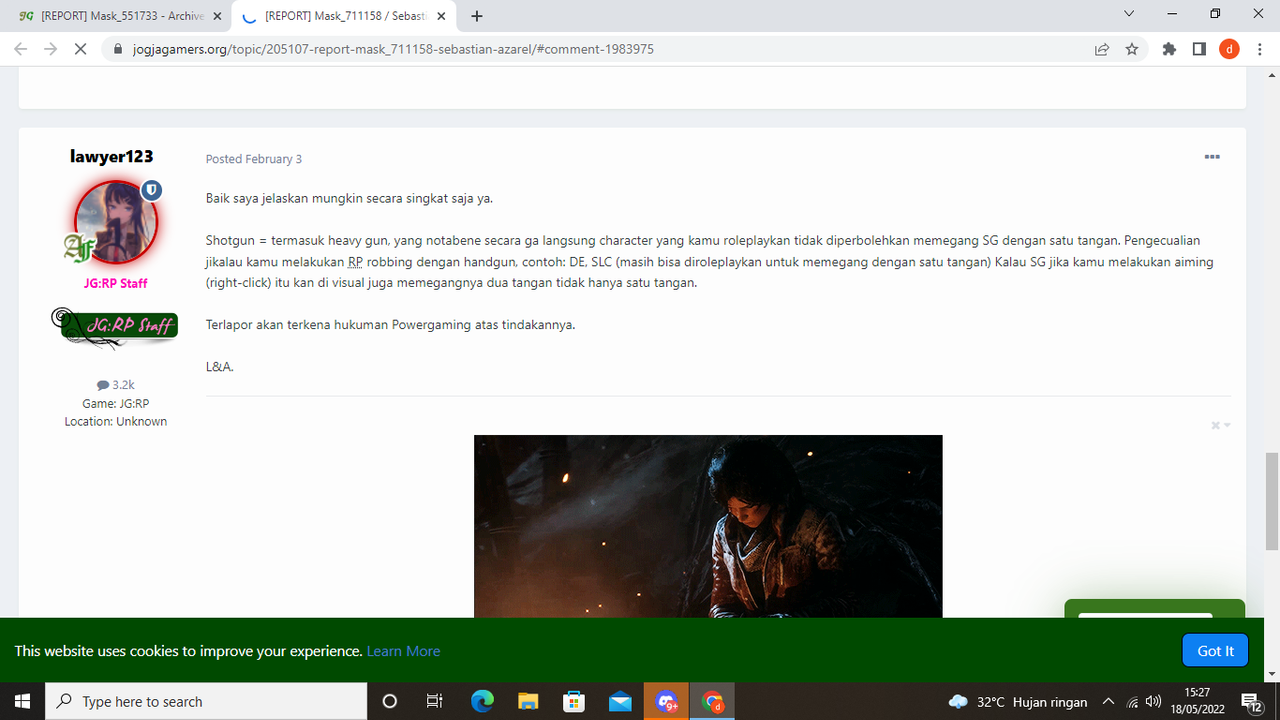Open Cortana from the taskbar circle icon
This screenshot has width=1280, height=720.
(390, 701)
